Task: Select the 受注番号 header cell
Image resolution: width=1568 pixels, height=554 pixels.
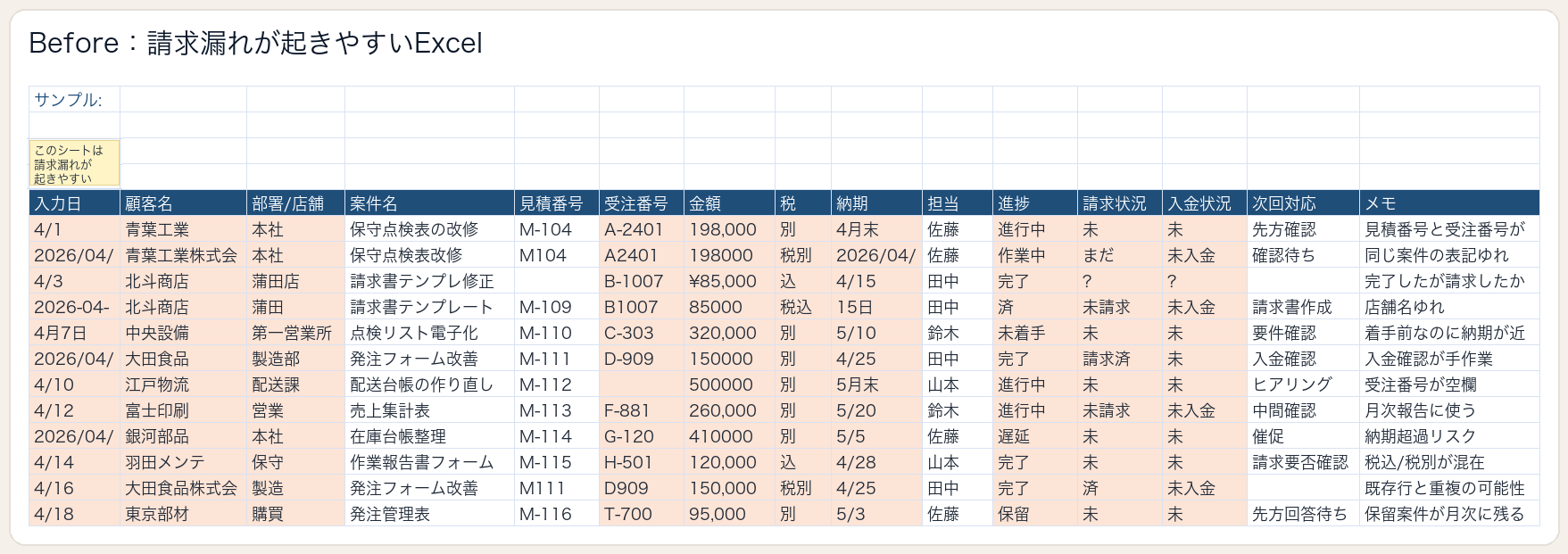Action: (x=642, y=203)
